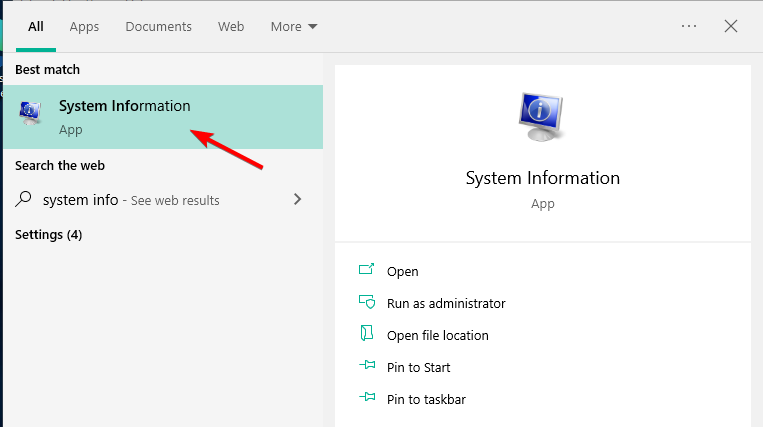The image size is (763, 427).
Task: Click the Run as administrator shield icon
Action: 367,302
